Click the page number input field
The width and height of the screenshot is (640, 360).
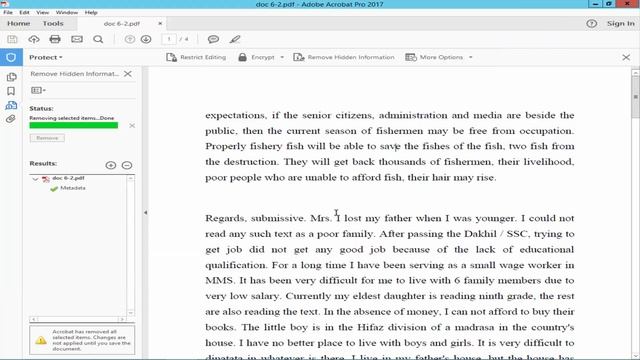click(169, 39)
